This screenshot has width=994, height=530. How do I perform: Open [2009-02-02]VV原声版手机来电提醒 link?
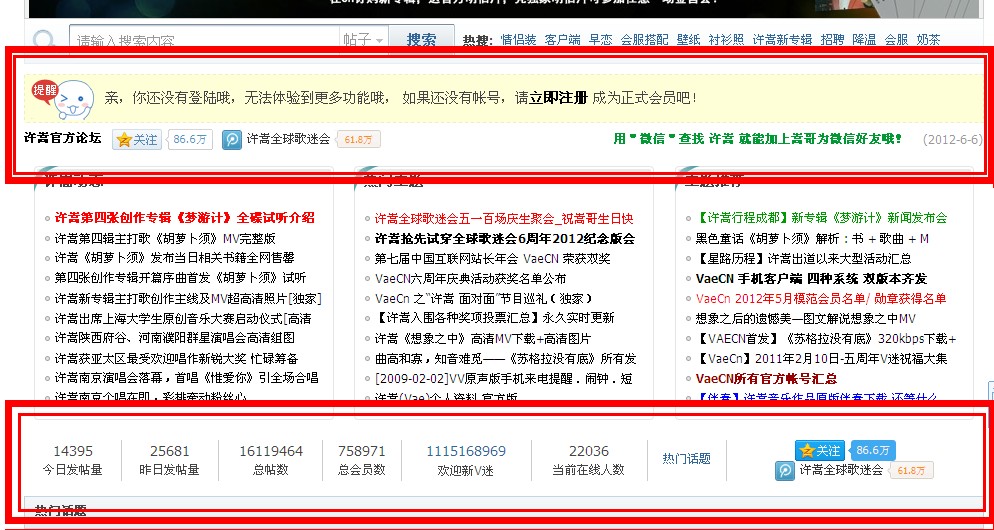[503, 378]
